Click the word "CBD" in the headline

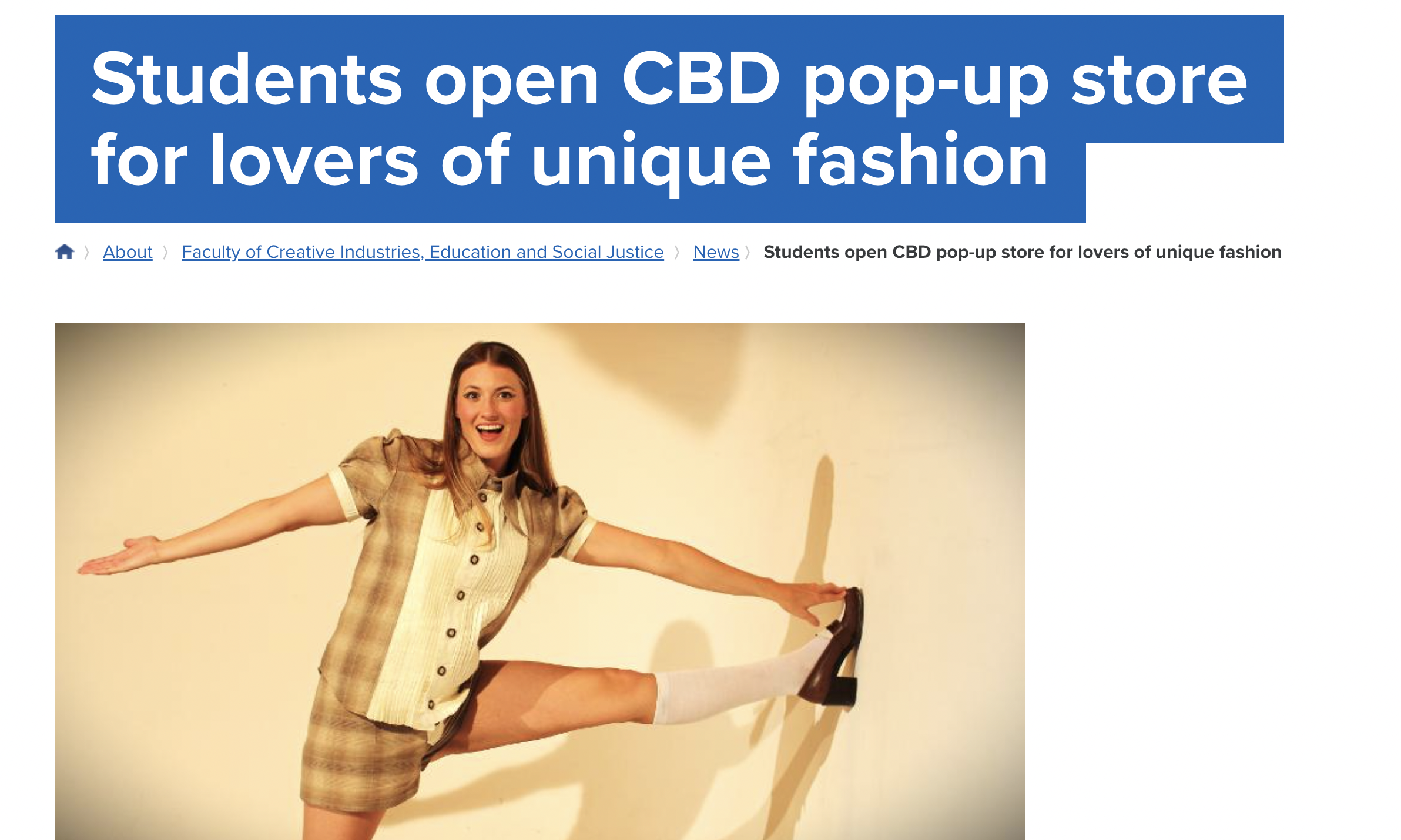(700, 79)
